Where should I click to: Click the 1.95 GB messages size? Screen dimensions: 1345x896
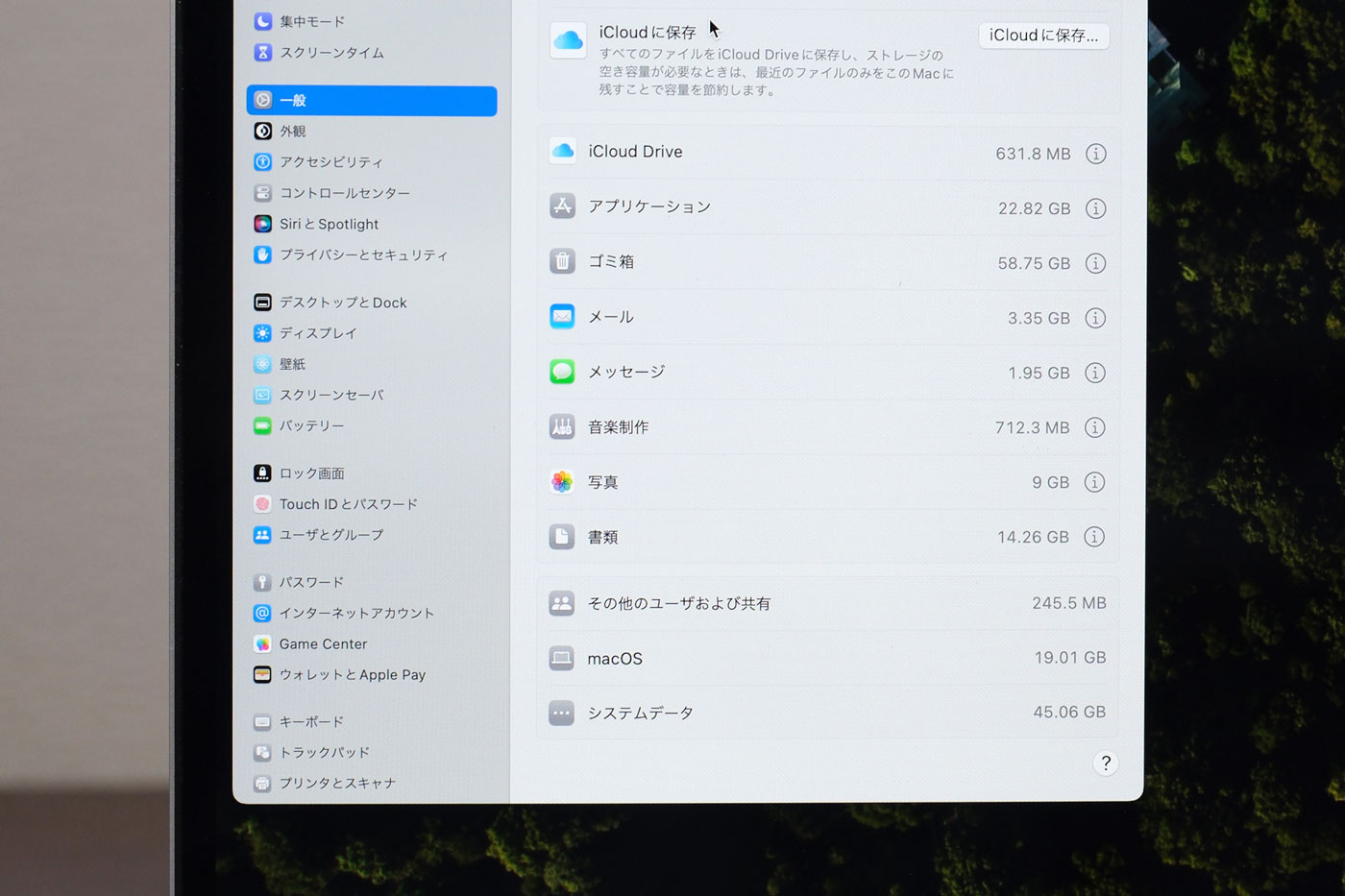point(1039,373)
